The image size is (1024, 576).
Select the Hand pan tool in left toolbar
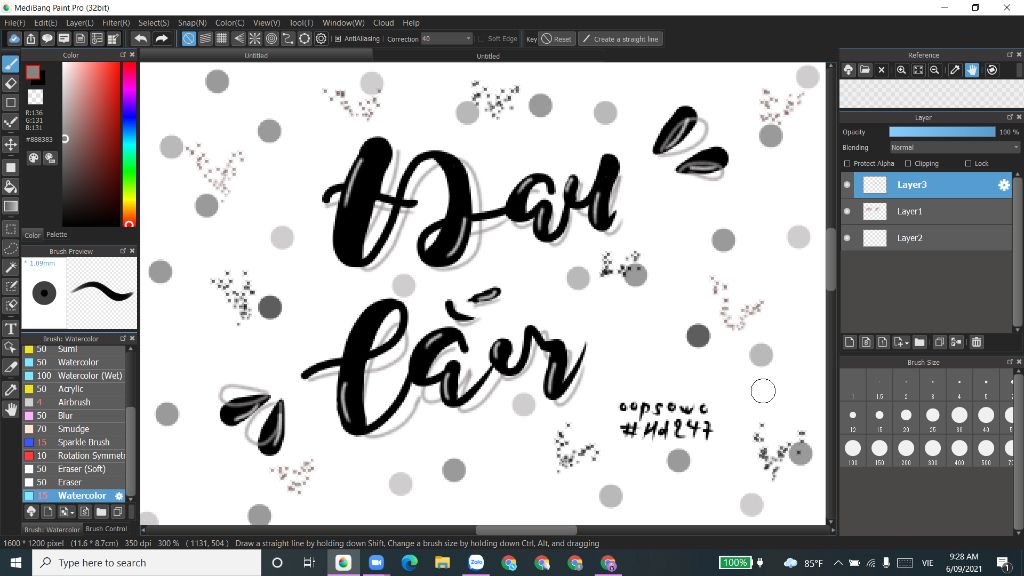tap(10, 409)
